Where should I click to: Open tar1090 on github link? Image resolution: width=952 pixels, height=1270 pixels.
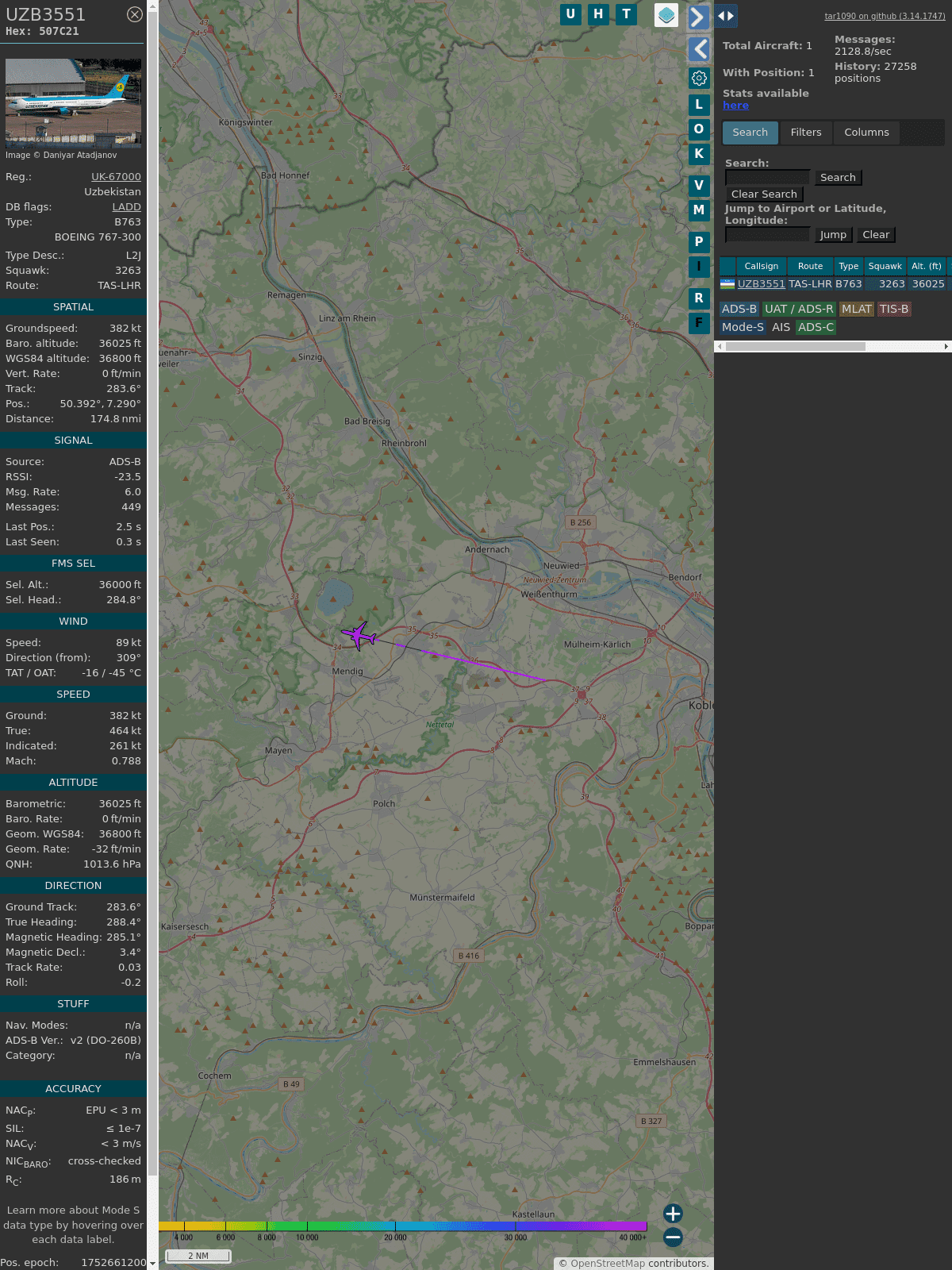pyautogui.click(x=885, y=16)
